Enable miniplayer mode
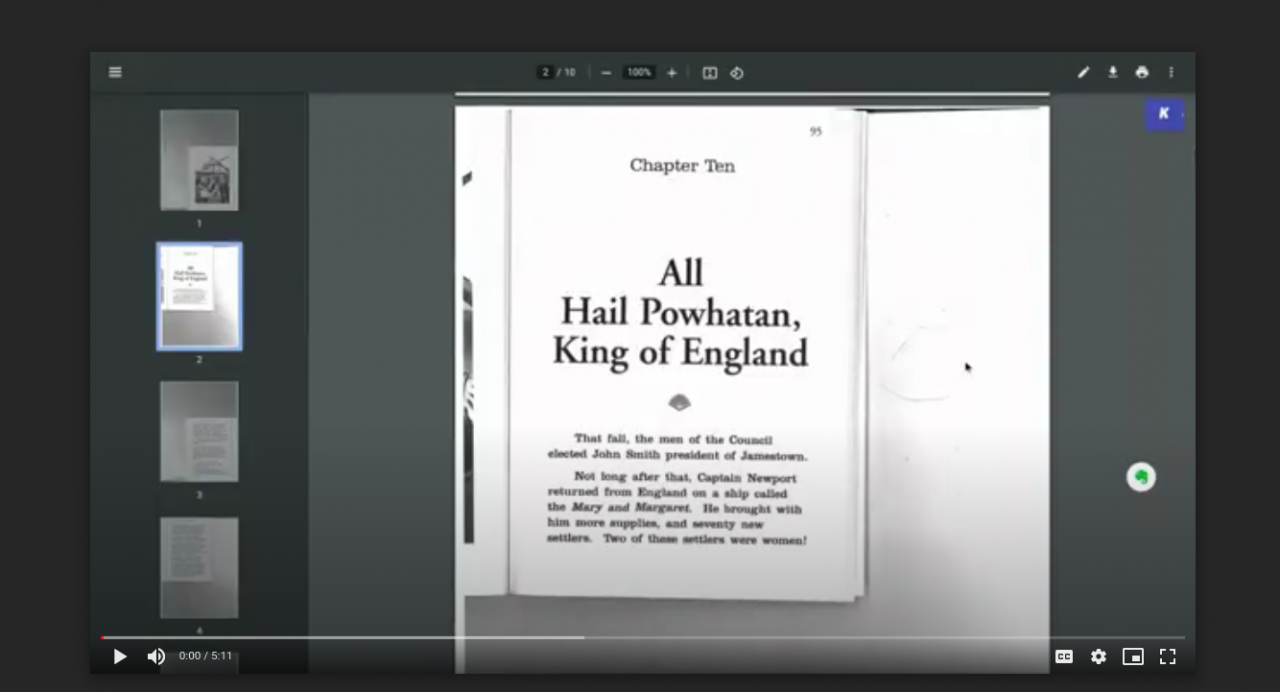The width and height of the screenshot is (1280, 692). [x=1133, y=656]
